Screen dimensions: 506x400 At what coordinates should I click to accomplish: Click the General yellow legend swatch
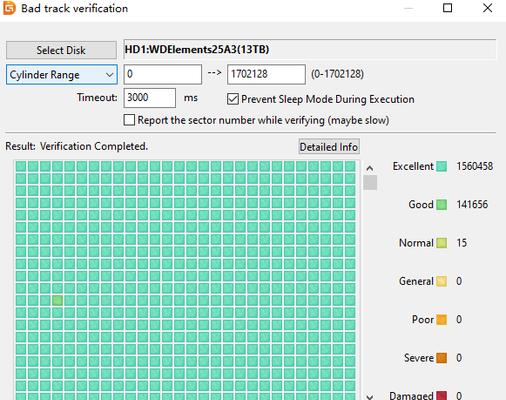pyautogui.click(x=441, y=281)
